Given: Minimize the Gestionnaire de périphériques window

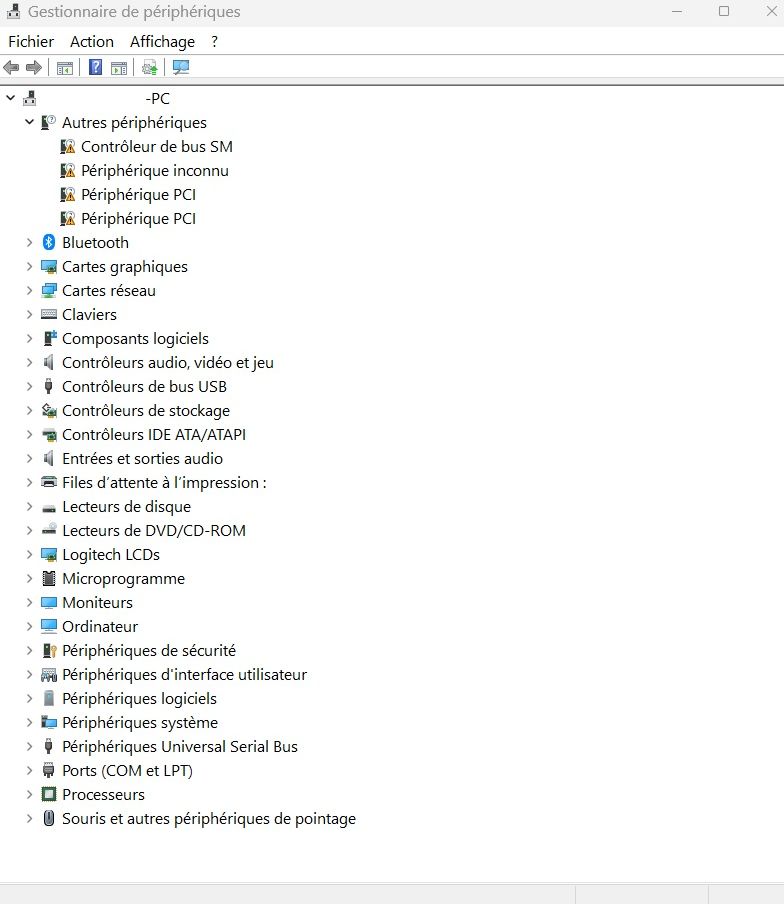Looking at the screenshot, I should tap(677, 11).
